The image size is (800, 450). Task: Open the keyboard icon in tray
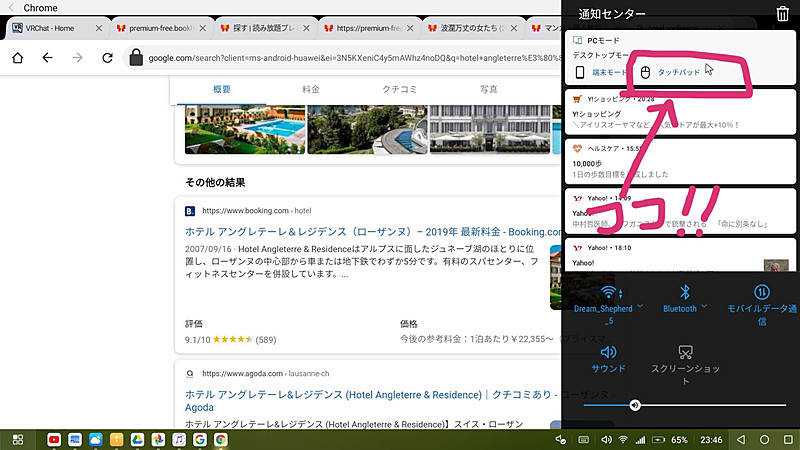(584, 440)
